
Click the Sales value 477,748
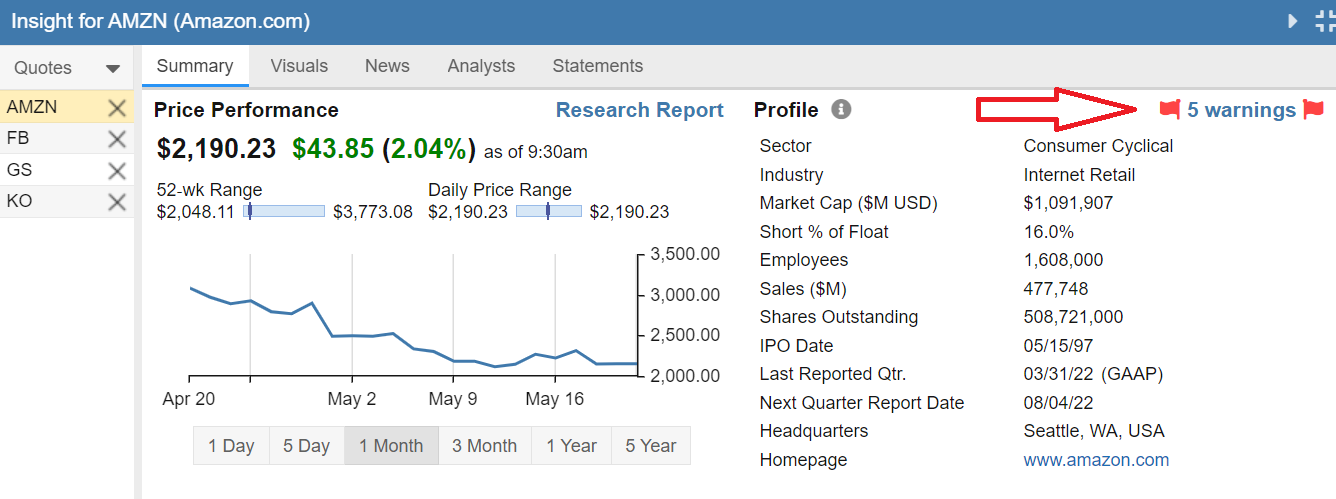point(1056,289)
